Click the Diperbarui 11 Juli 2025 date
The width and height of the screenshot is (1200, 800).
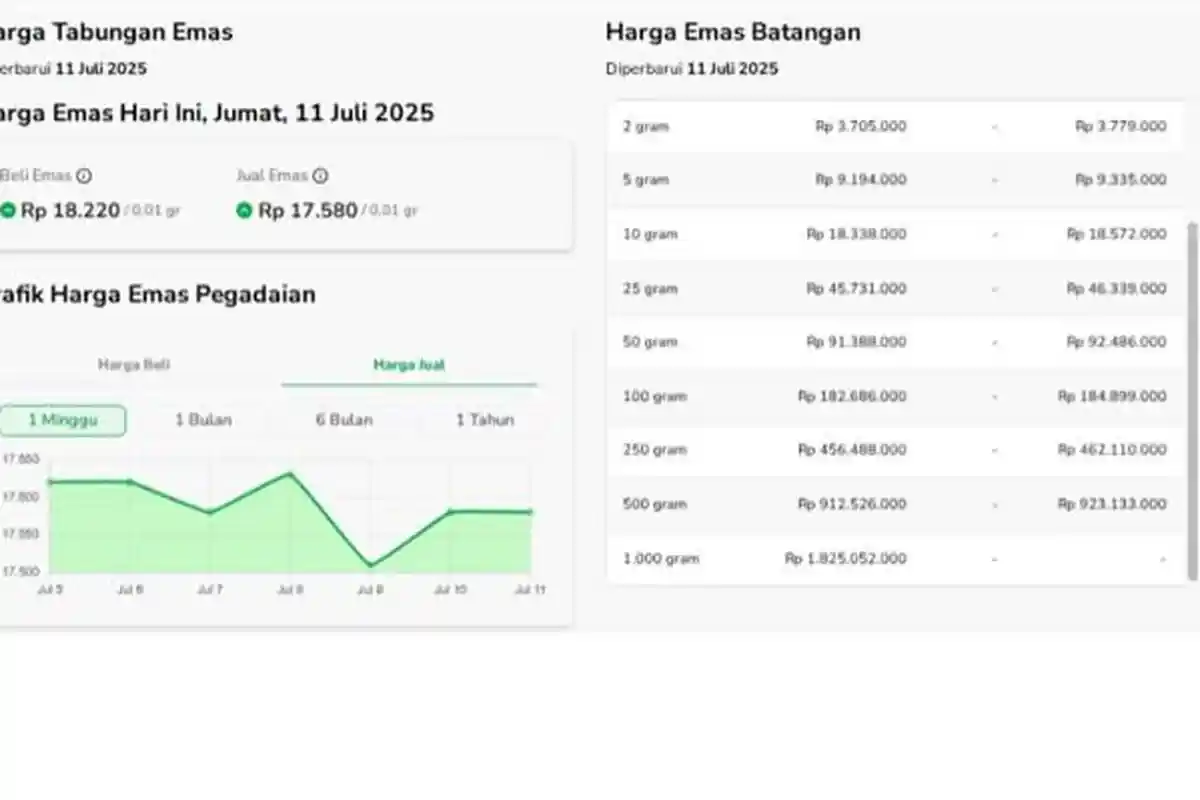click(x=692, y=68)
